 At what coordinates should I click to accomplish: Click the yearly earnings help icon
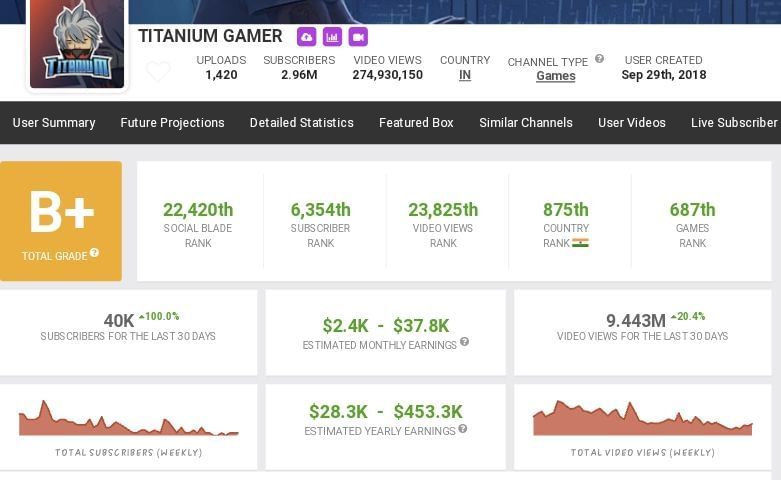pyautogui.click(x=462, y=429)
